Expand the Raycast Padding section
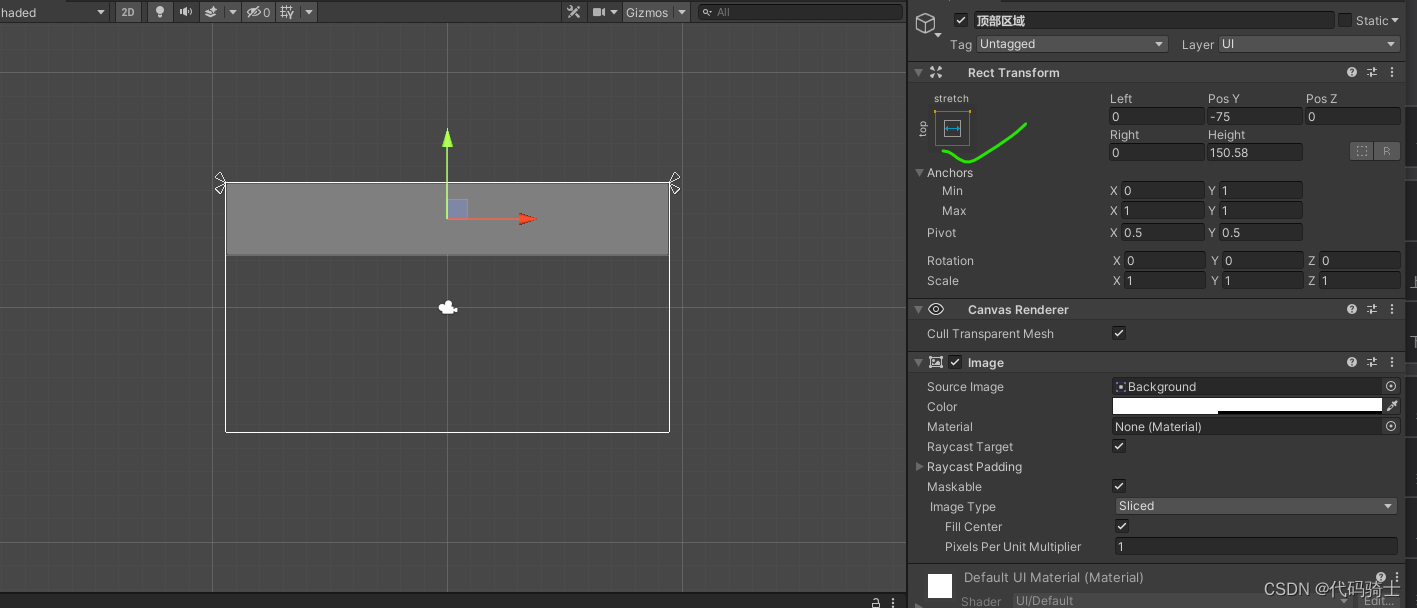The image size is (1417, 608). click(x=920, y=467)
